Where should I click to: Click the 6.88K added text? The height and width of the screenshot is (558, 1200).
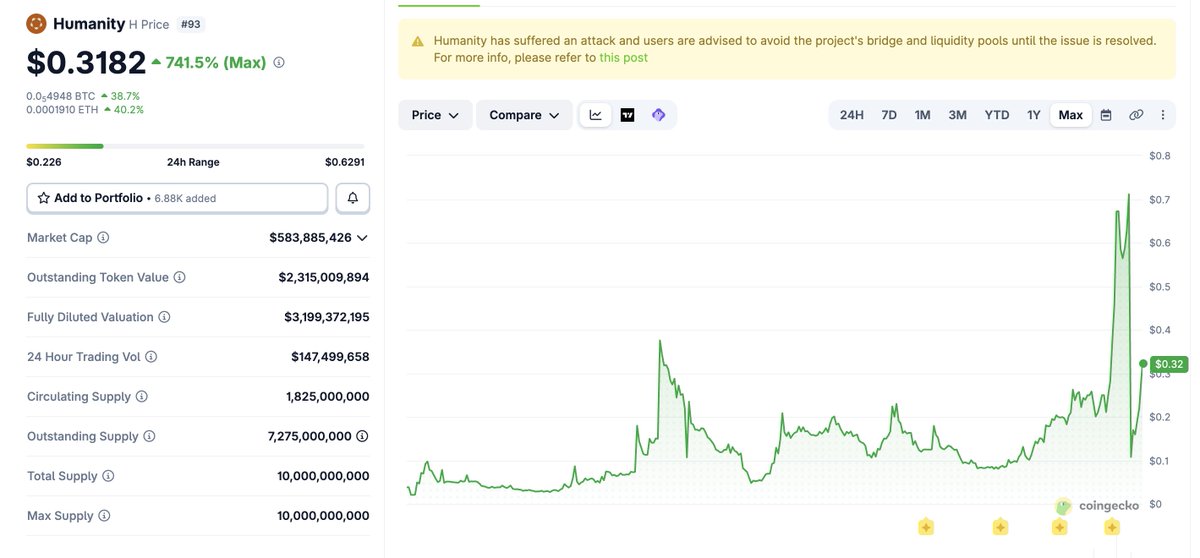click(x=185, y=199)
